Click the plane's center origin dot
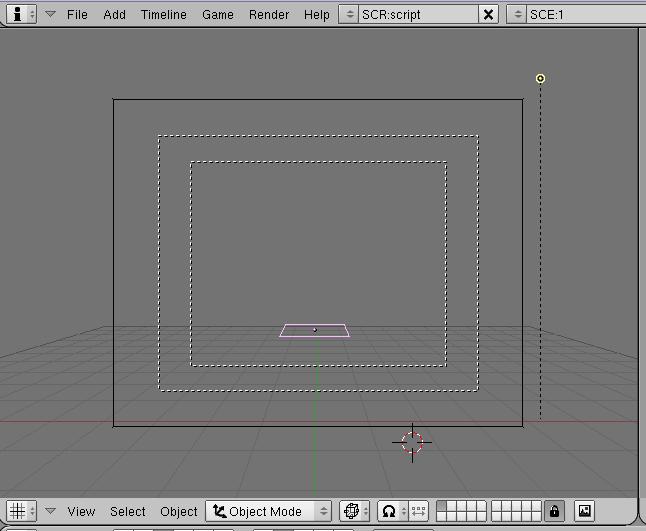Viewport: 646px width, 531px height. [315, 330]
